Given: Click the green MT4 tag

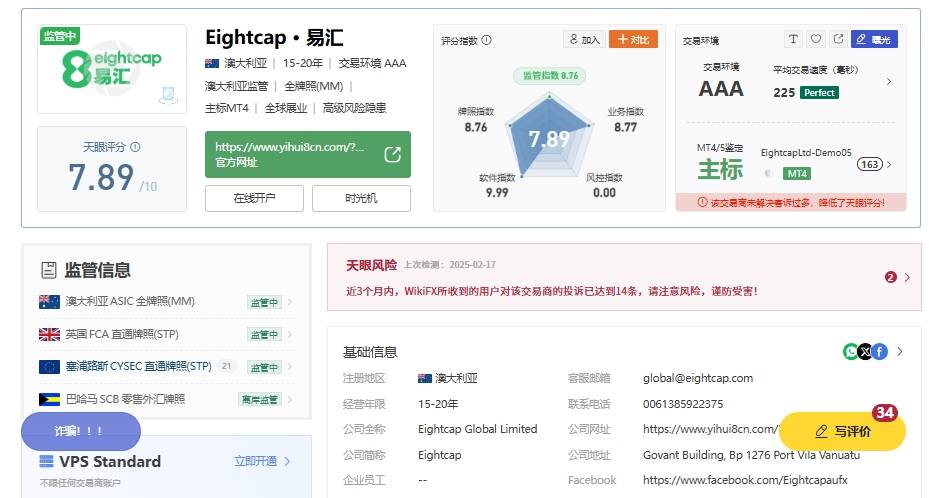Looking at the screenshot, I should pos(797,174).
